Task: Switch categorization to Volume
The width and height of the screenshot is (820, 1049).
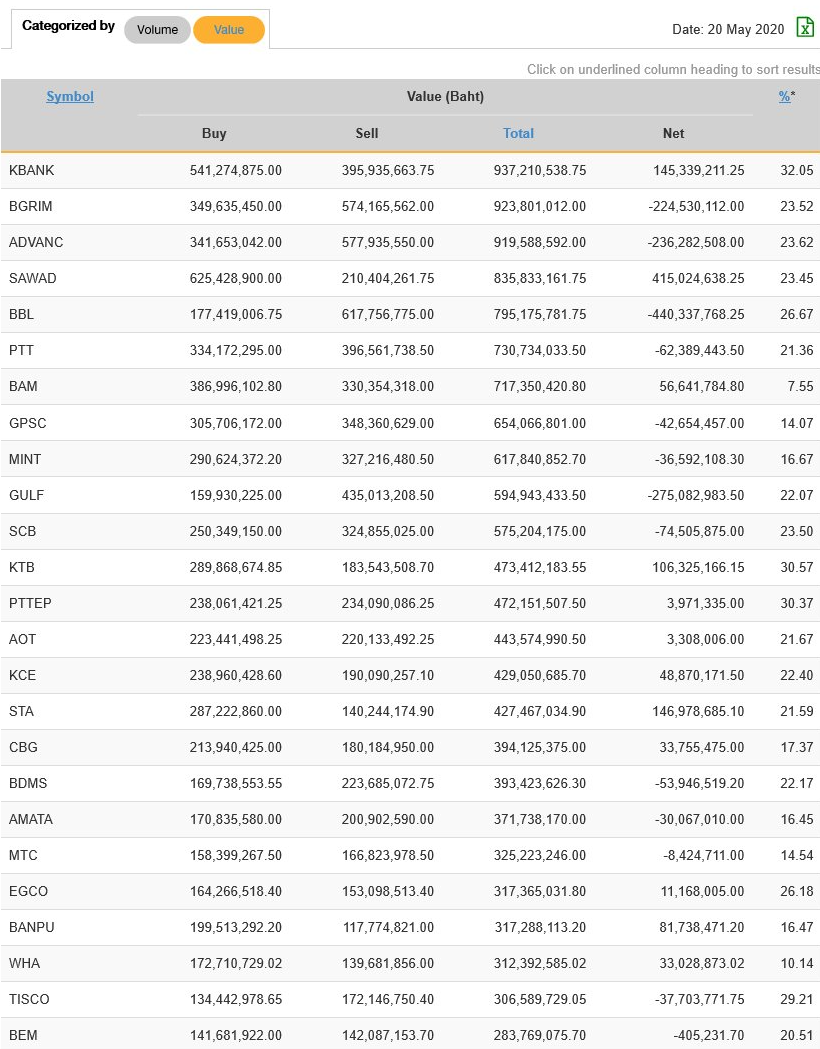Action: (x=157, y=30)
